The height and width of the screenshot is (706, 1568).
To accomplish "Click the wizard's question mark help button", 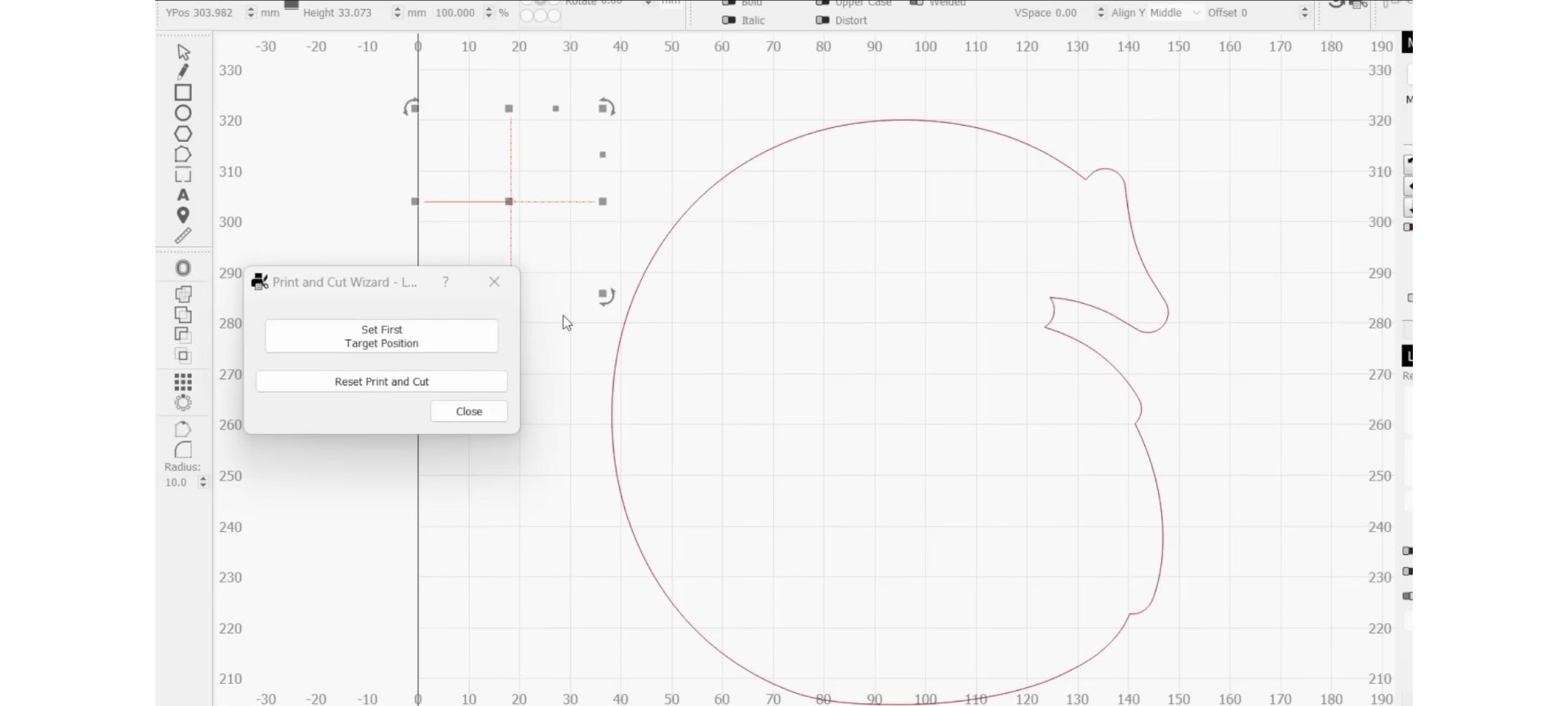I will point(446,282).
